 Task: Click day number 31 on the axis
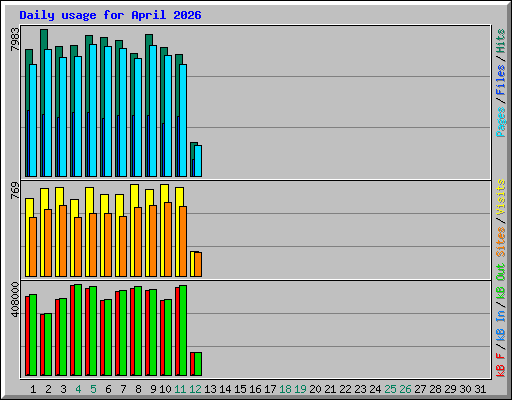tap(480, 389)
